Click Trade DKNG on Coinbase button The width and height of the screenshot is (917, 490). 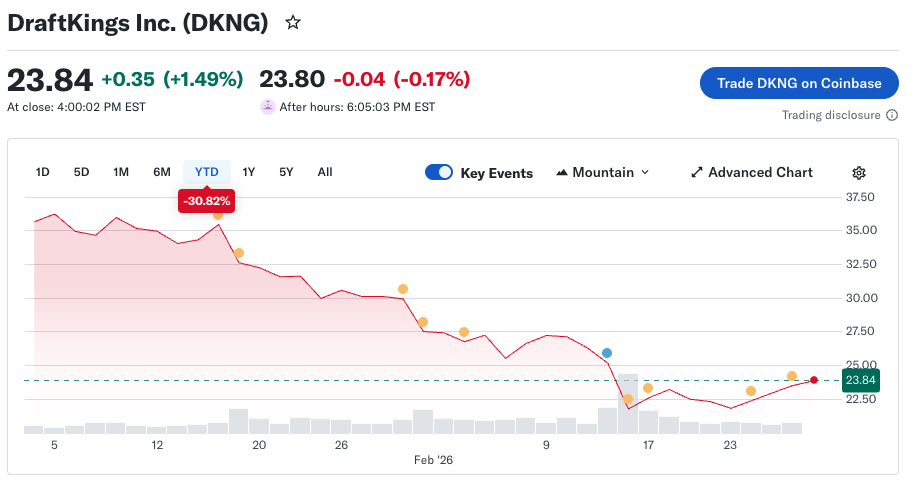[x=799, y=83]
